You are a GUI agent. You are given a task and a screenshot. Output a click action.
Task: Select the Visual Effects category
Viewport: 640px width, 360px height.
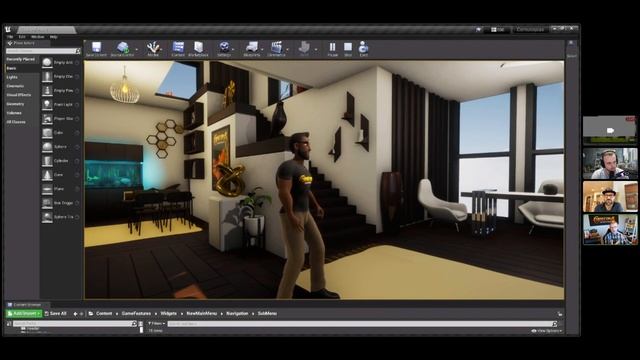click(x=18, y=95)
